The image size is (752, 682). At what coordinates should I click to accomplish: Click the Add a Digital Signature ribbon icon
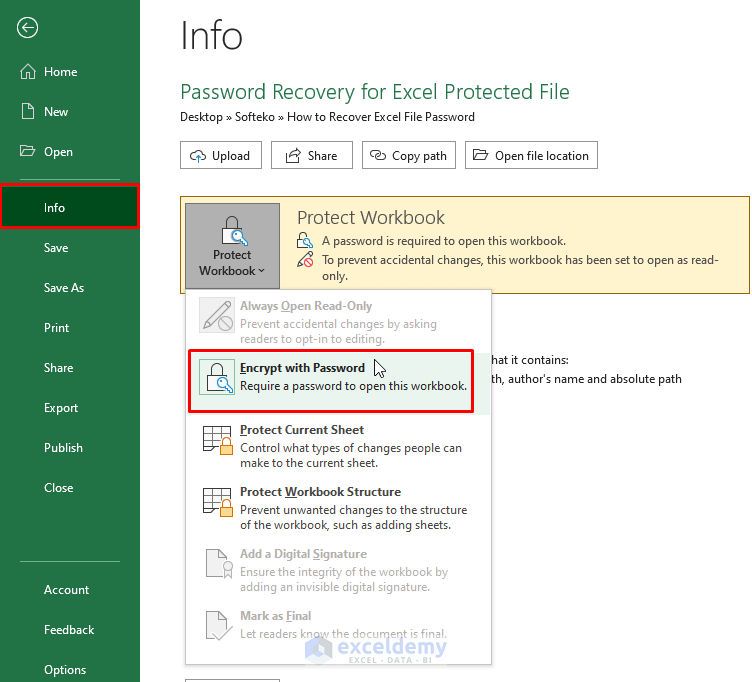(x=219, y=564)
